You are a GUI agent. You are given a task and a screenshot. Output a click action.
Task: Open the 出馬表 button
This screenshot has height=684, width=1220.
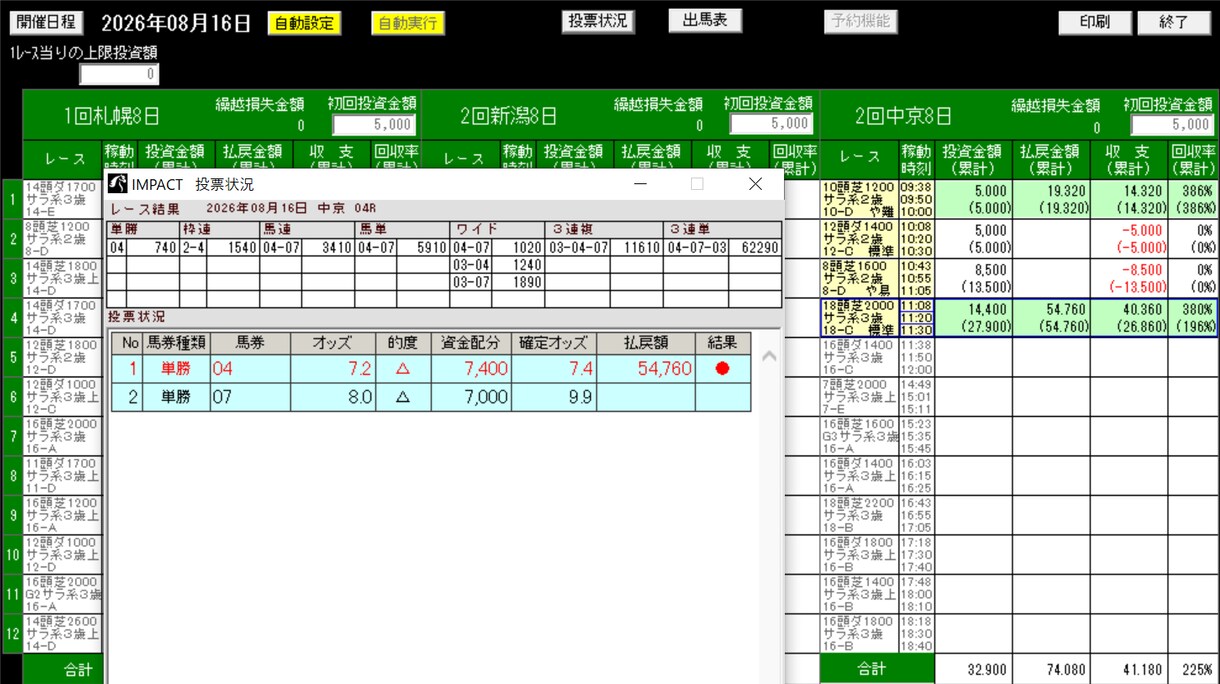[705, 21]
